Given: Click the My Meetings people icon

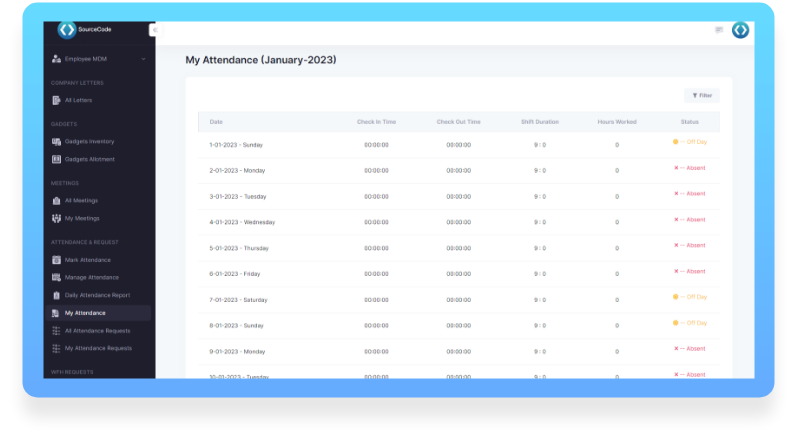Looking at the screenshot, I should [x=56, y=218].
